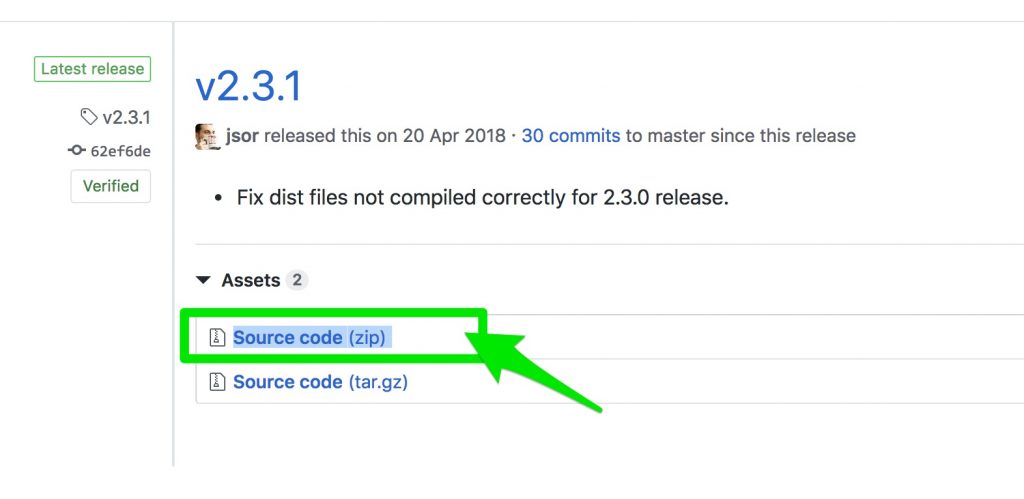
Task: Click the Assets section label
Action: click(250, 281)
